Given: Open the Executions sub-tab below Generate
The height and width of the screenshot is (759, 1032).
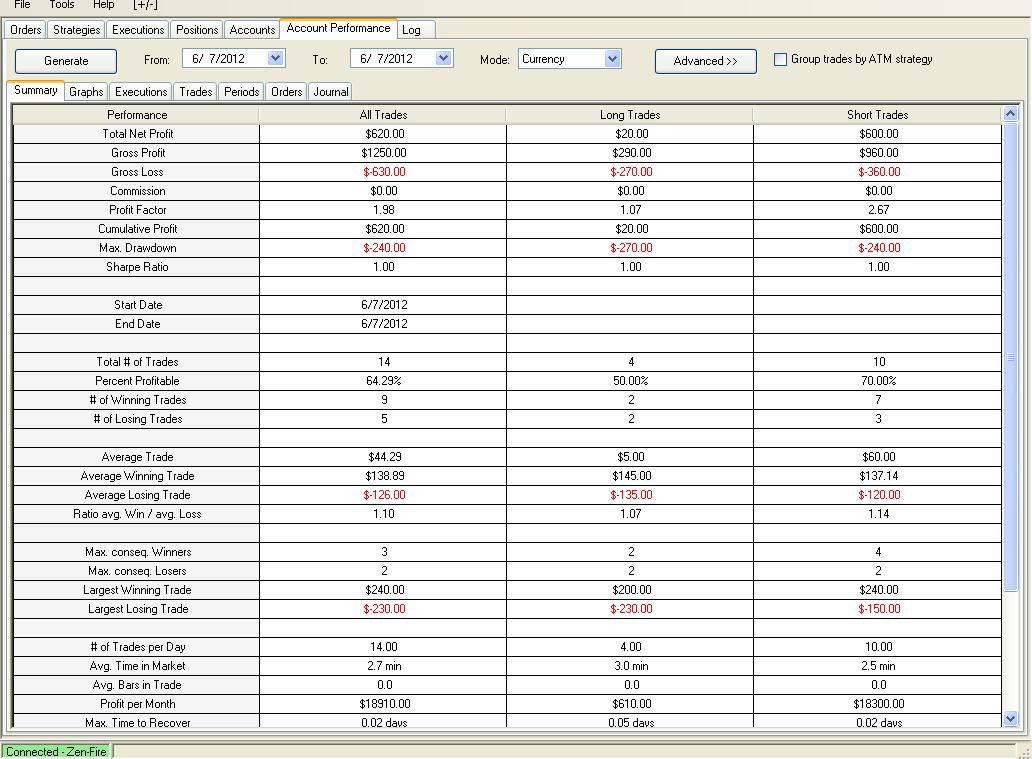Looking at the screenshot, I should pyautogui.click(x=141, y=92).
